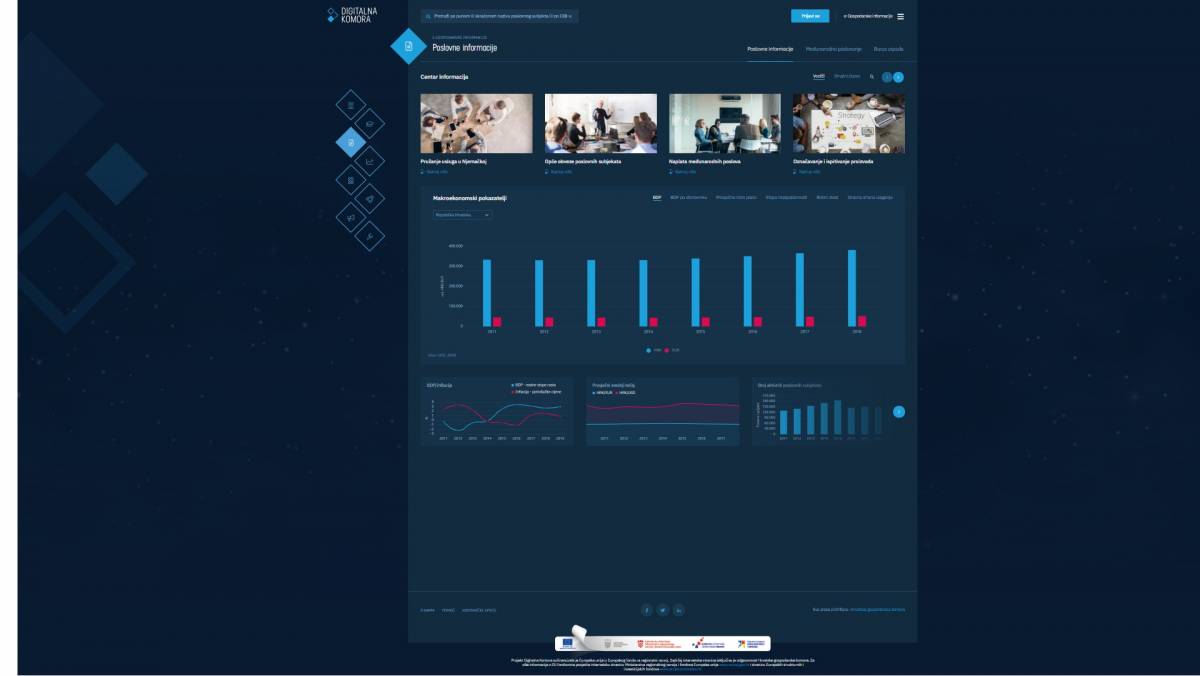Open the Facebook page icon
This screenshot has height=676, width=1200.
pos(646,610)
